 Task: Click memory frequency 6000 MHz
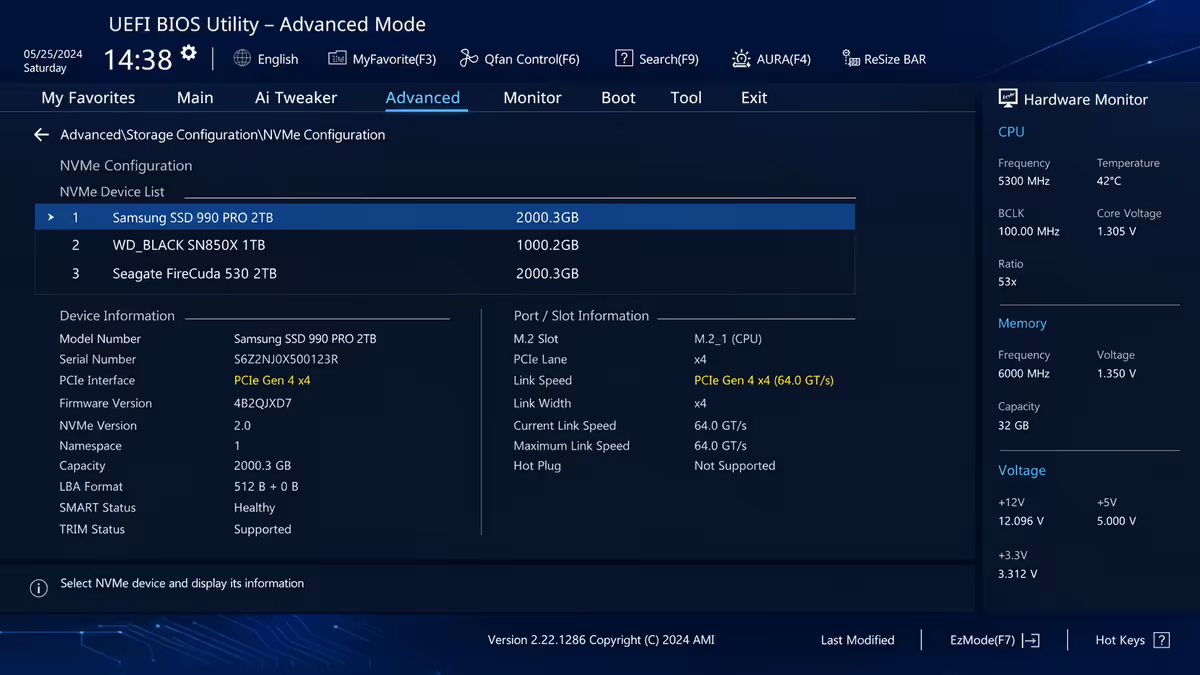click(x=1024, y=373)
